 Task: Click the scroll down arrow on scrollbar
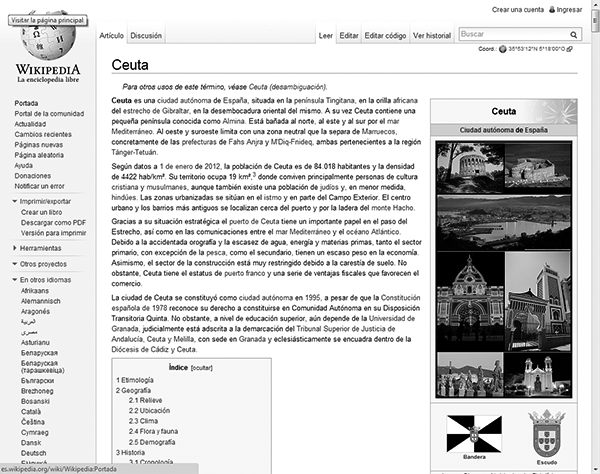pyautogui.click(x=593, y=467)
